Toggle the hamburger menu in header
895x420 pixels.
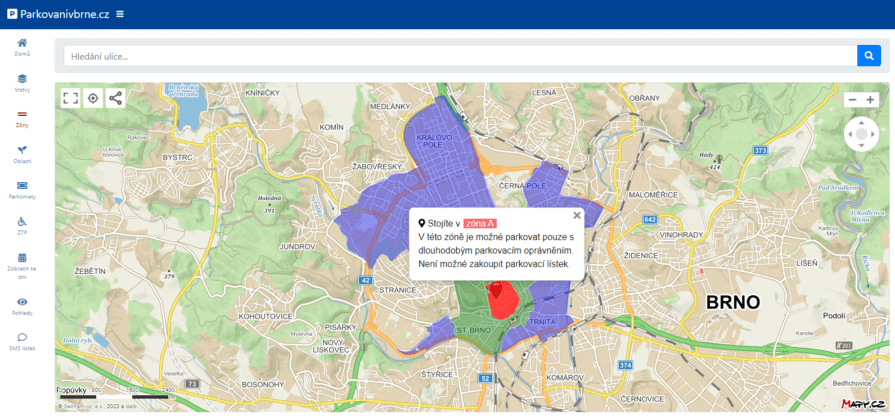click(x=120, y=14)
